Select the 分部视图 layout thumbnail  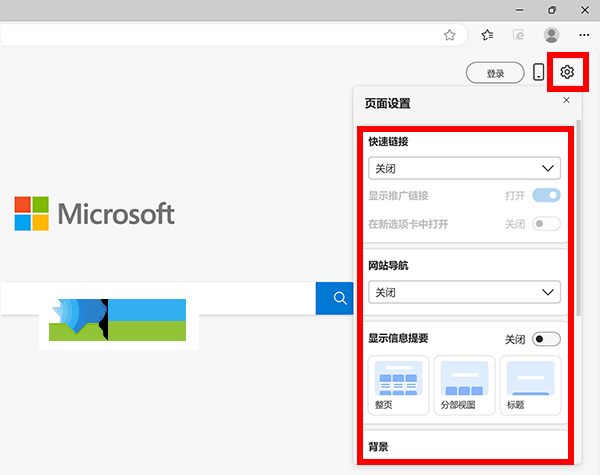464,385
